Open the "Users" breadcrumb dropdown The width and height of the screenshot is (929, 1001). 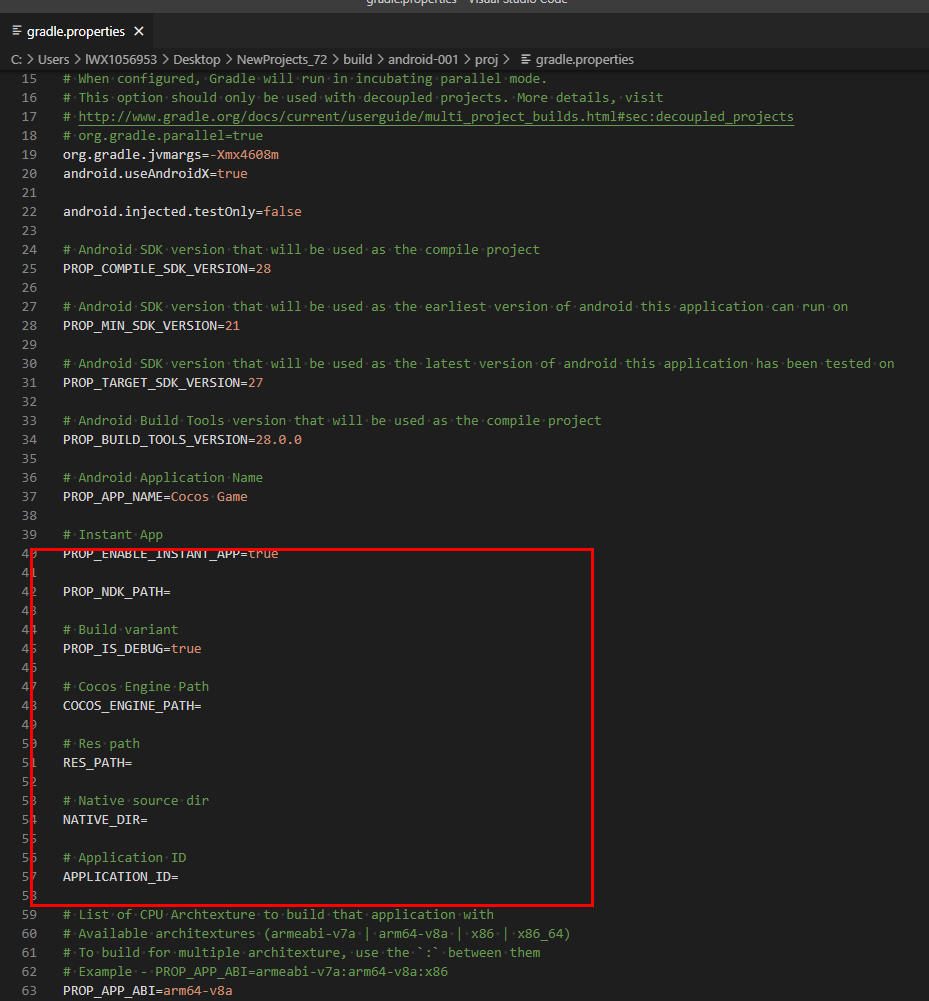click(x=53, y=59)
